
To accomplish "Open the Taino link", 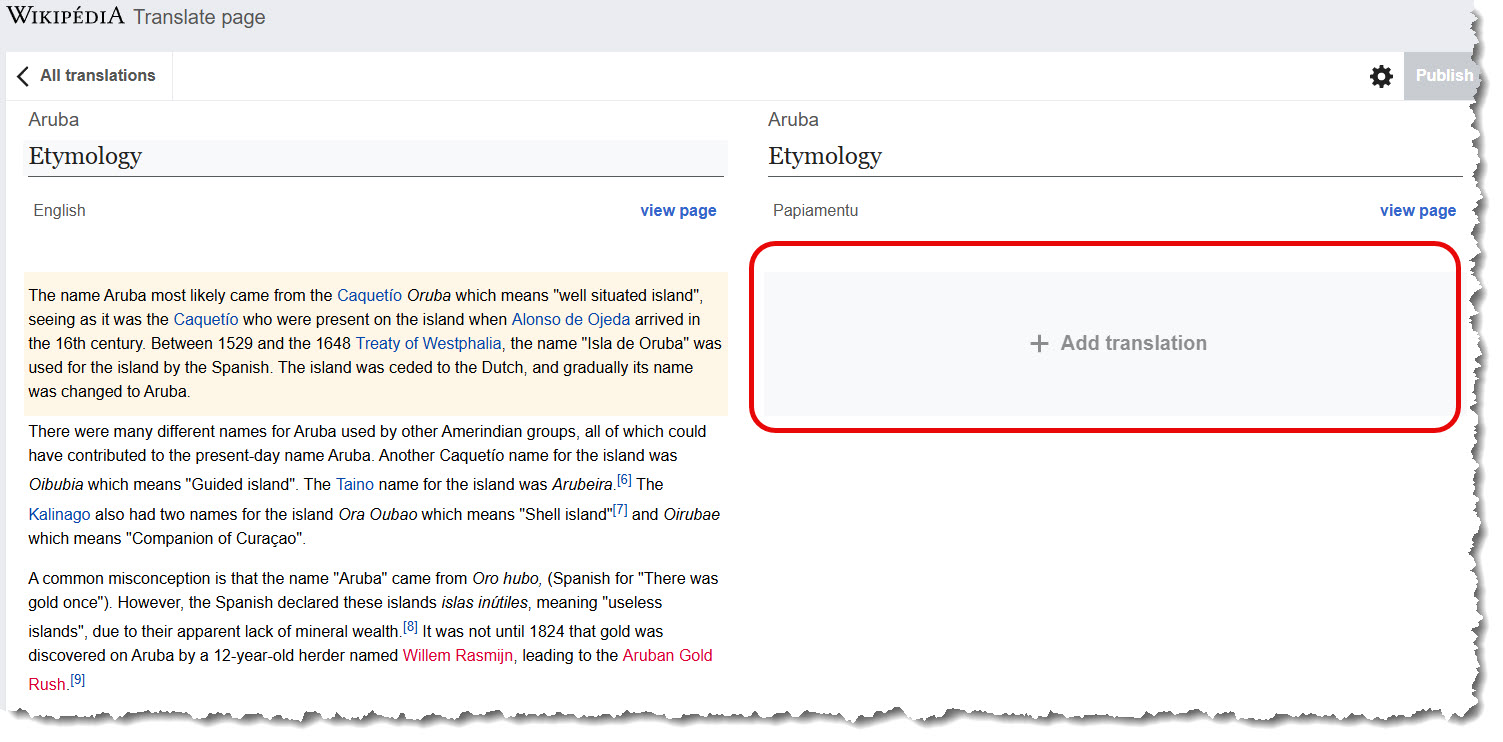I will pyautogui.click(x=355, y=484).
